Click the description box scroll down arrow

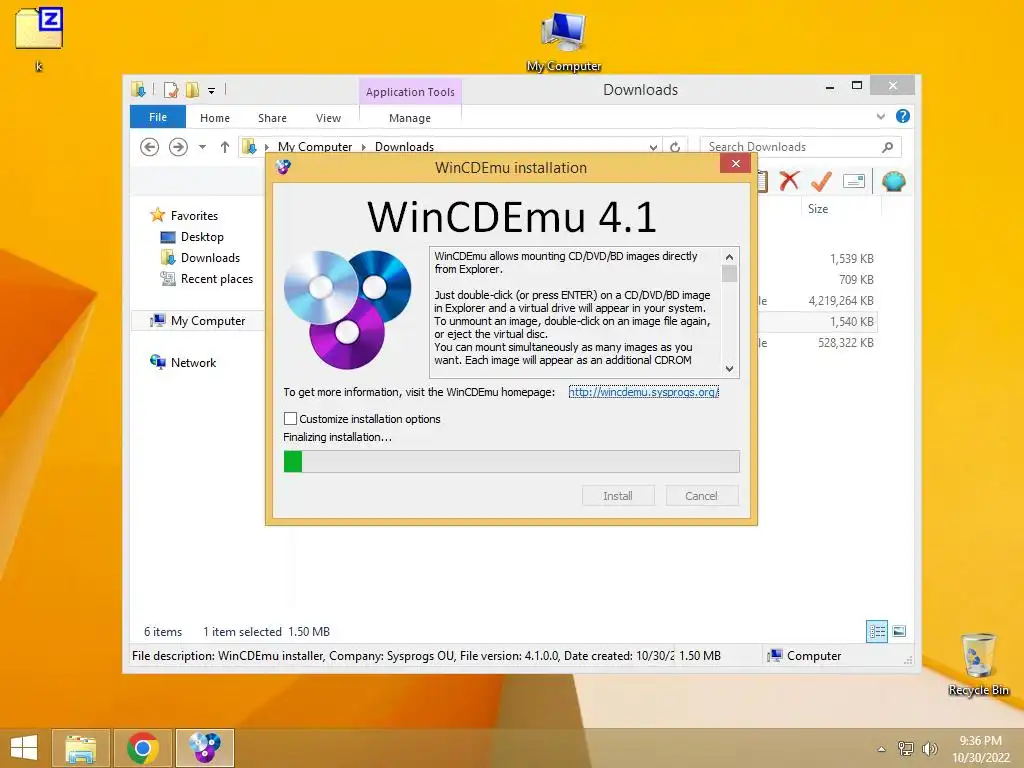(x=729, y=369)
